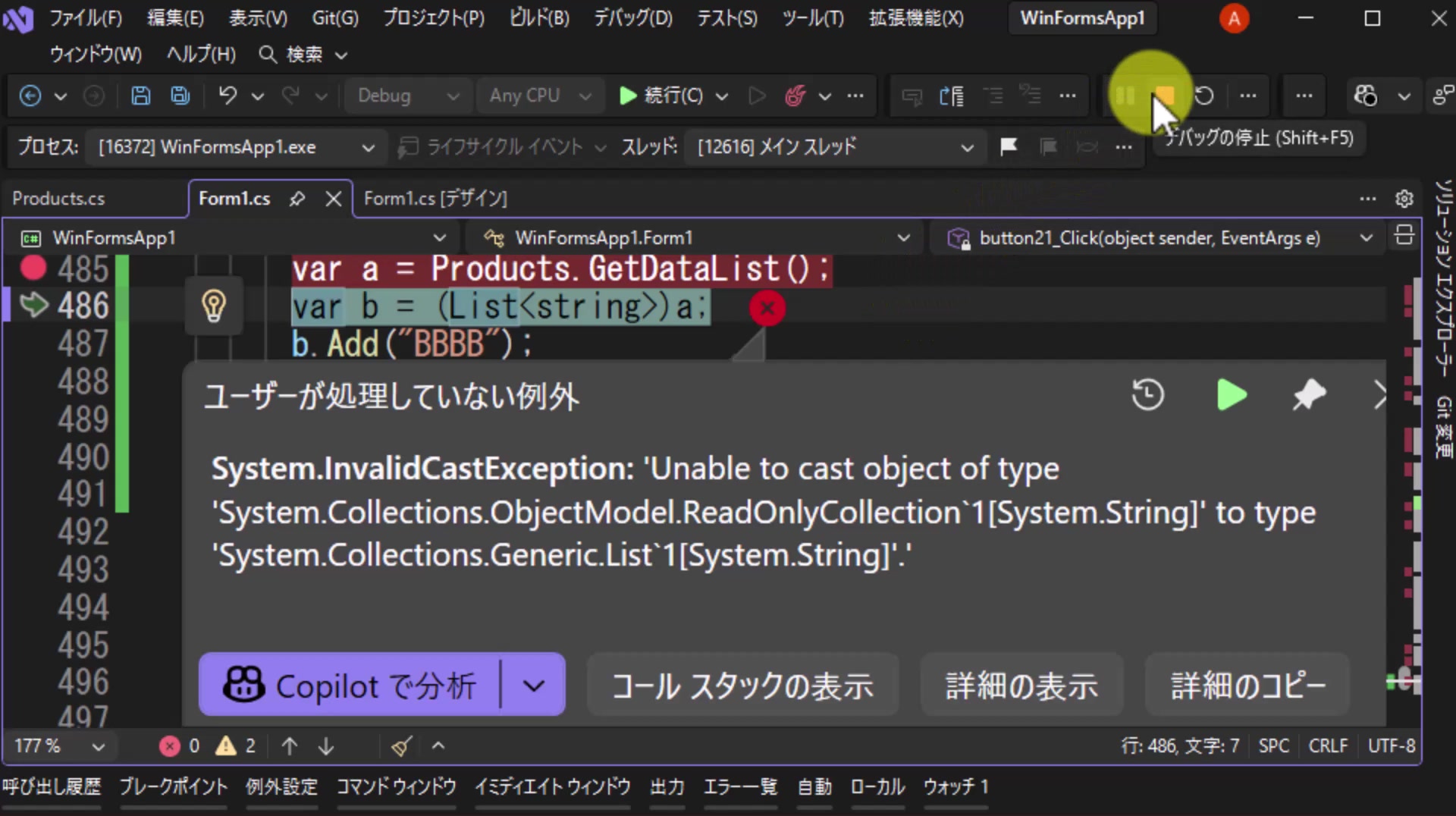Open the Debug configuration dropdown
Screen dimensions: 1456x816
(x=409, y=96)
